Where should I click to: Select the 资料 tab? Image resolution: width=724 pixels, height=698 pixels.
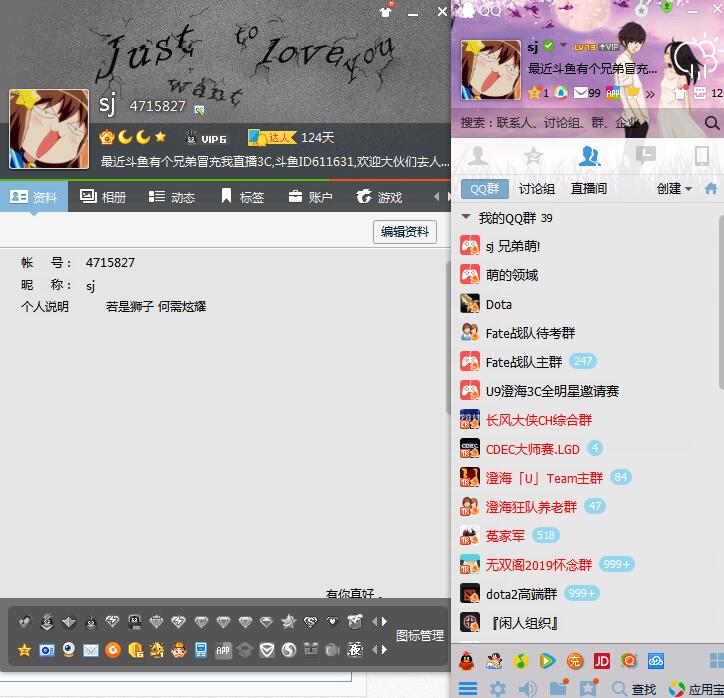34,197
